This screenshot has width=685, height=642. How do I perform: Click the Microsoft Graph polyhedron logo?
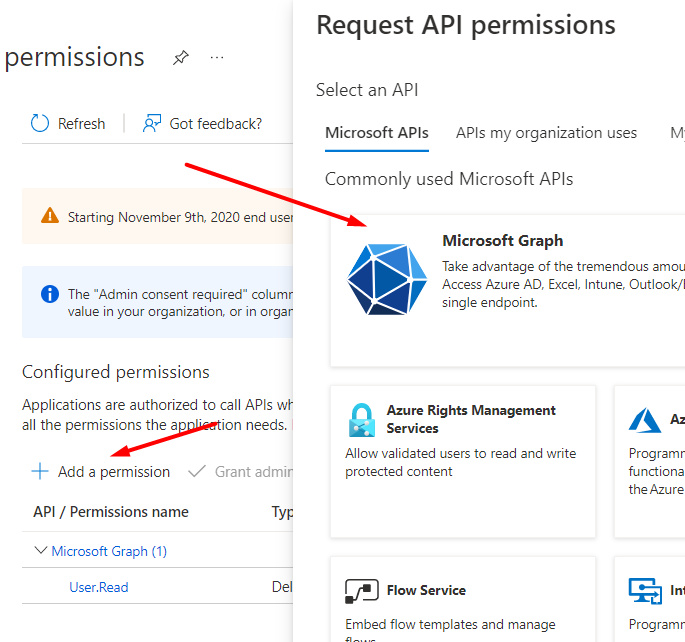(x=387, y=280)
